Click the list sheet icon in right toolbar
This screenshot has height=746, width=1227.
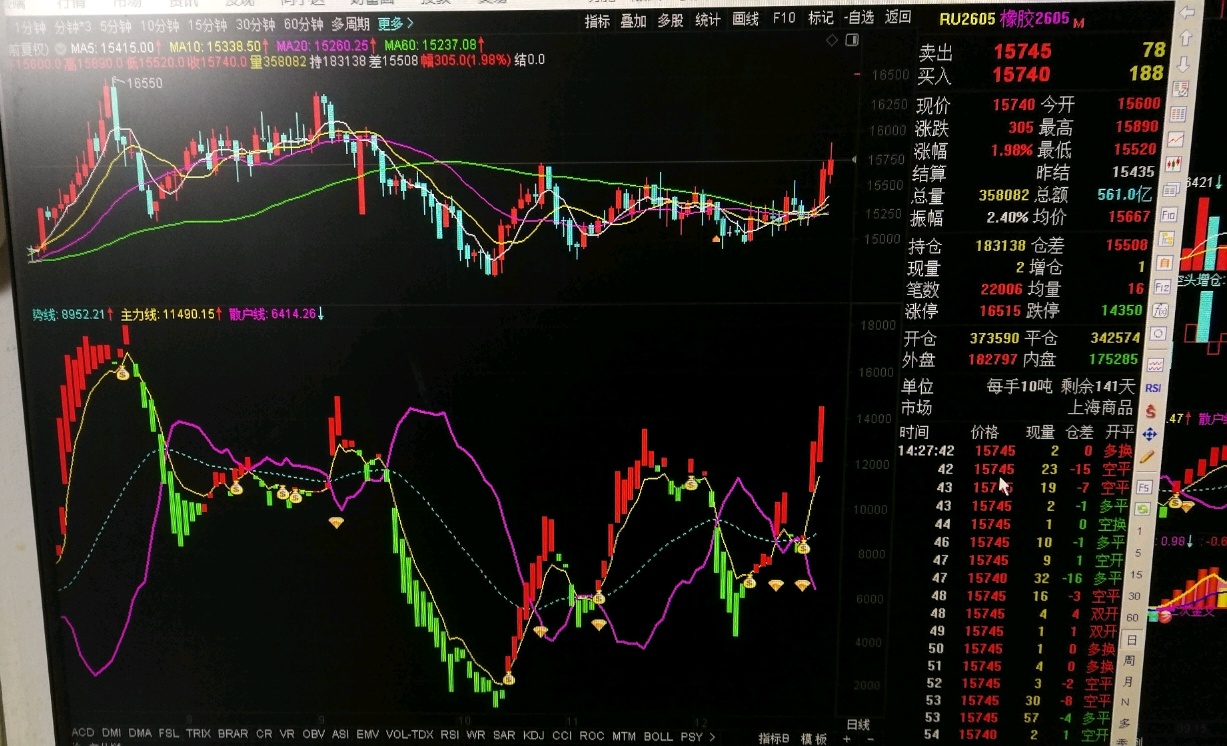pyautogui.click(x=1178, y=114)
